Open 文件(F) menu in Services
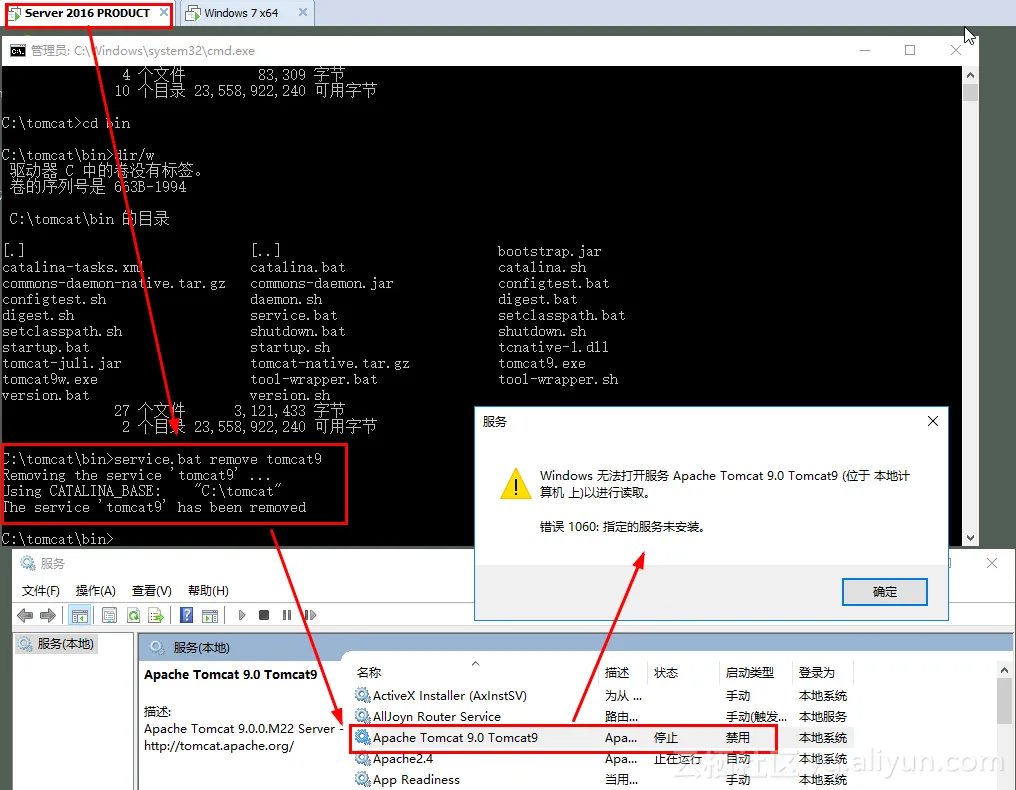Image resolution: width=1016 pixels, height=790 pixels. (x=41, y=590)
